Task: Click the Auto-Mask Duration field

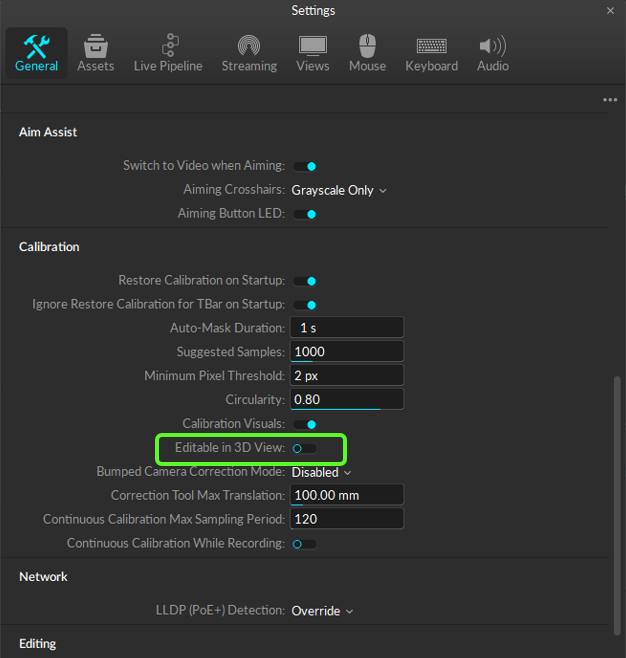Action: (x=347, y=328)
